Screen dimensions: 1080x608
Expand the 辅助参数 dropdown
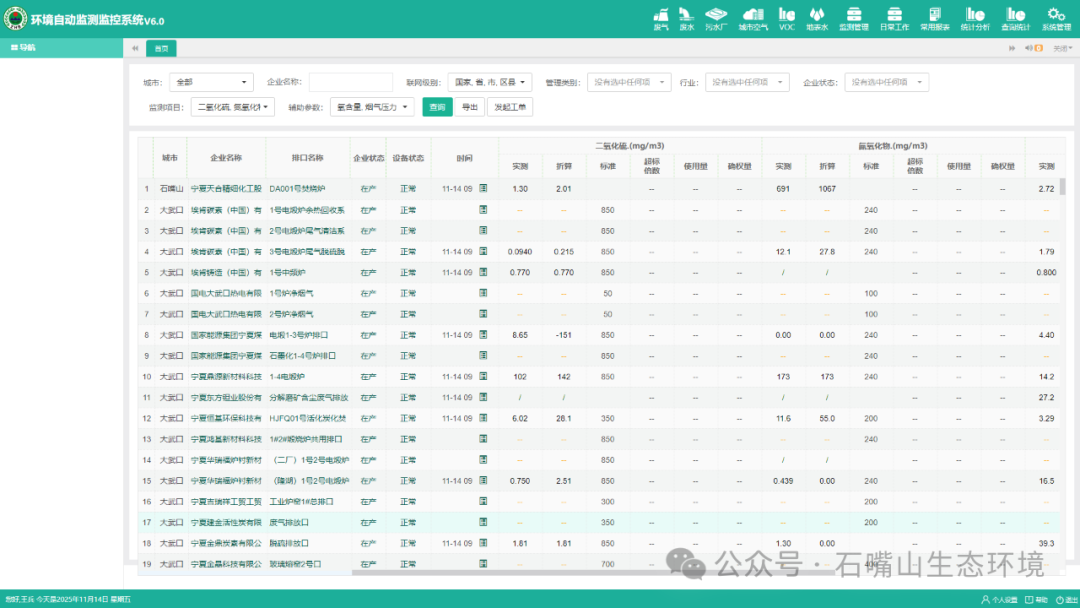click(x=371, y=107)
